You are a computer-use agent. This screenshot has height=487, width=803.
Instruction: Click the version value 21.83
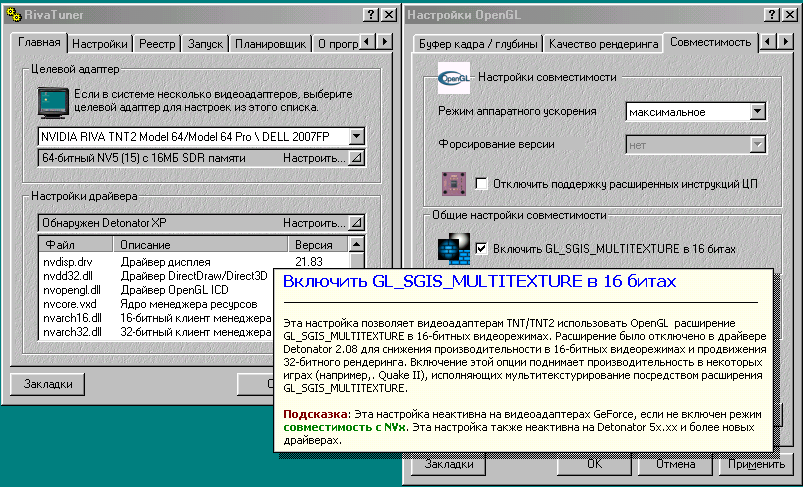[x=309, y=262]
